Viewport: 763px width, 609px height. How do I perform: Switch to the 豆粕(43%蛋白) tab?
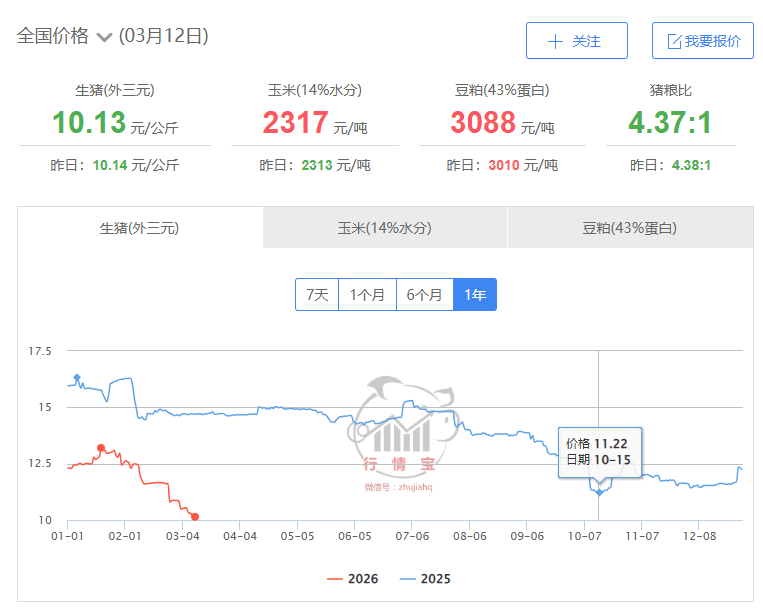coord(630,228)
